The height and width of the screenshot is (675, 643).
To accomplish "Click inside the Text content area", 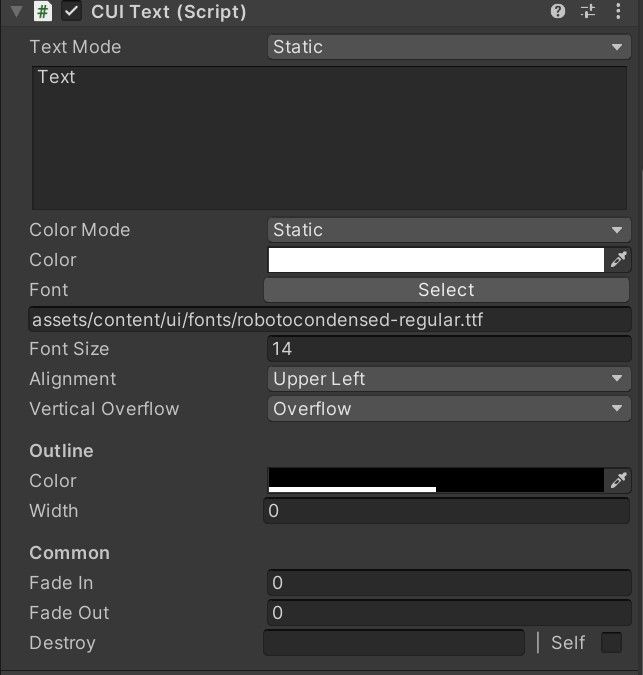I will click(329, 138).
